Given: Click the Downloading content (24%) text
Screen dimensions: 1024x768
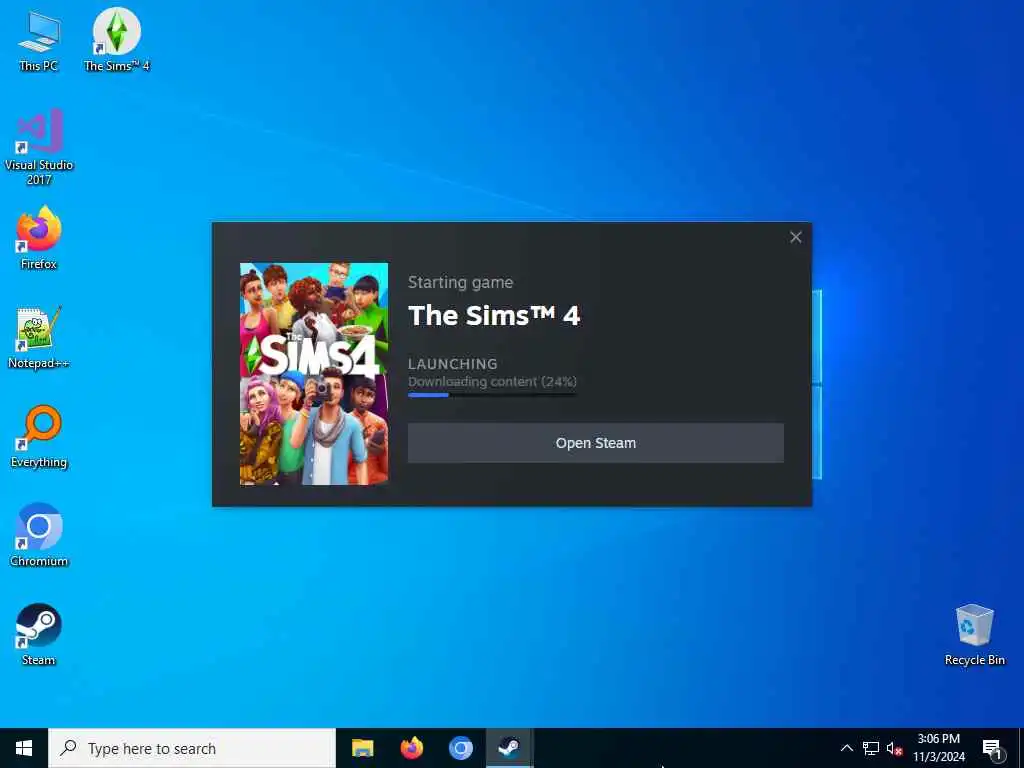Looking at the screenshot, I should click(492, 381).
